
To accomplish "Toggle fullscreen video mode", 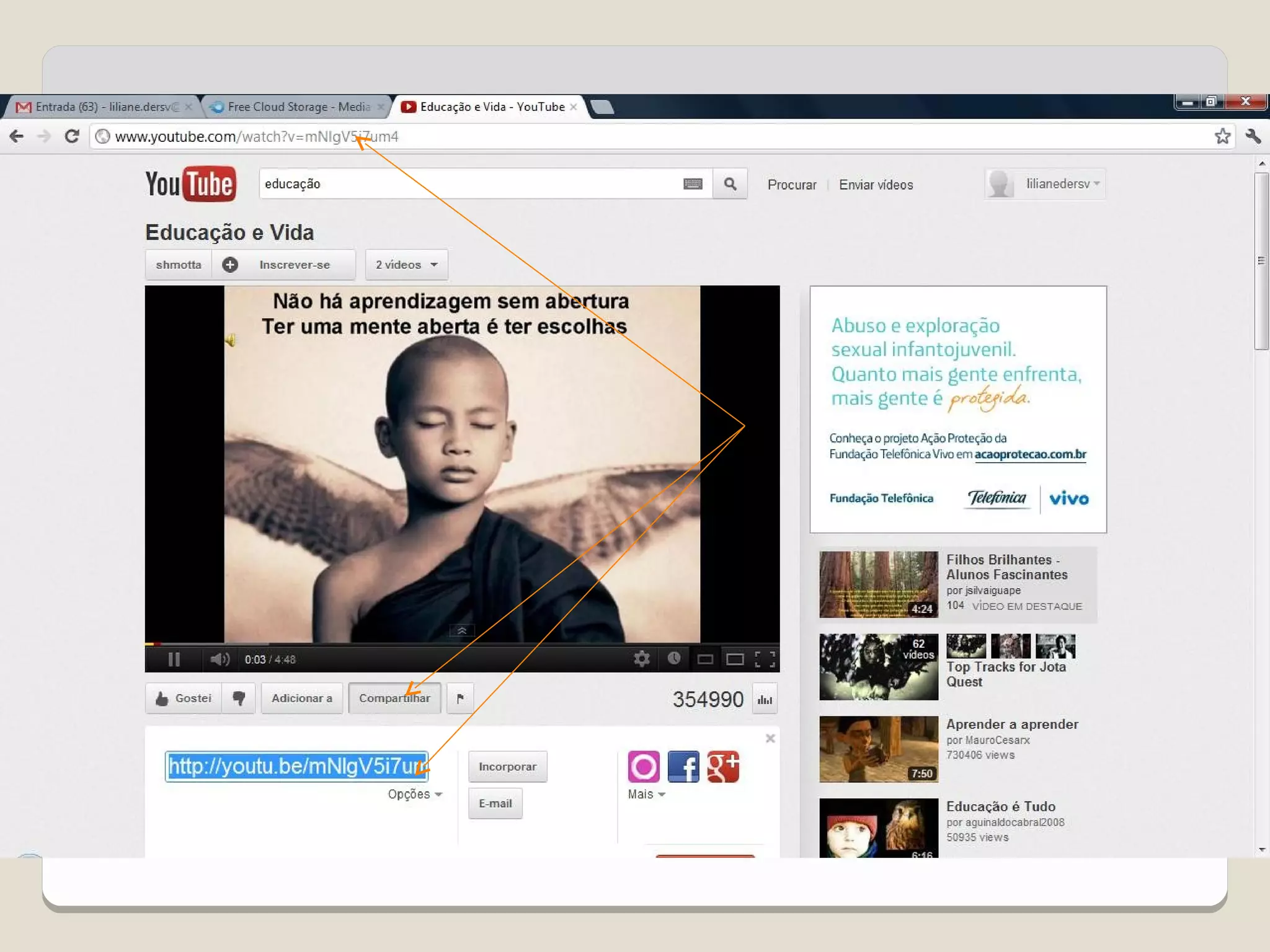I will (765, 659).
